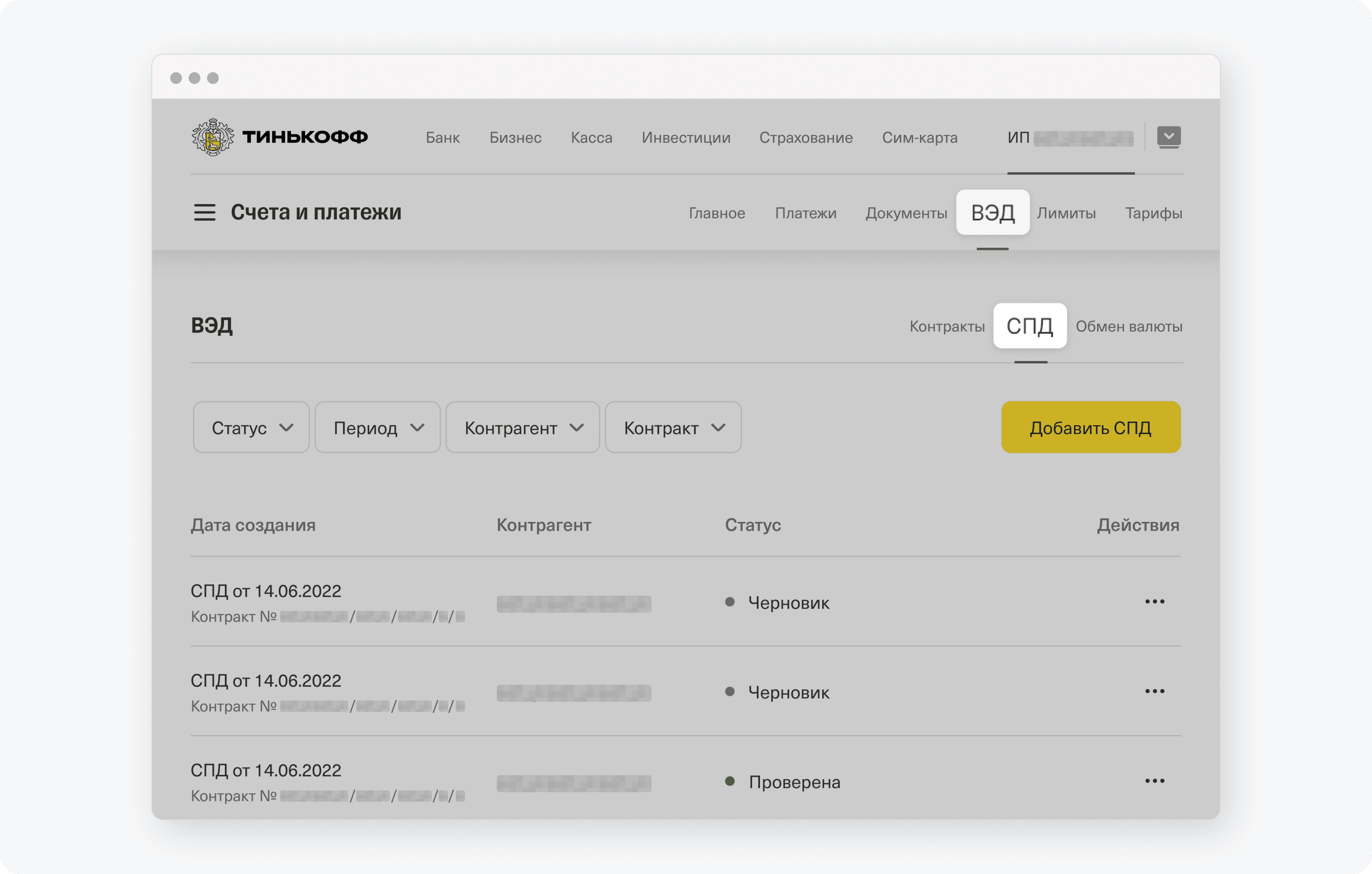Image resolution: width=1372 pixels, height=874 pixels.
Task: Go to Касса section
Action: 591,137
